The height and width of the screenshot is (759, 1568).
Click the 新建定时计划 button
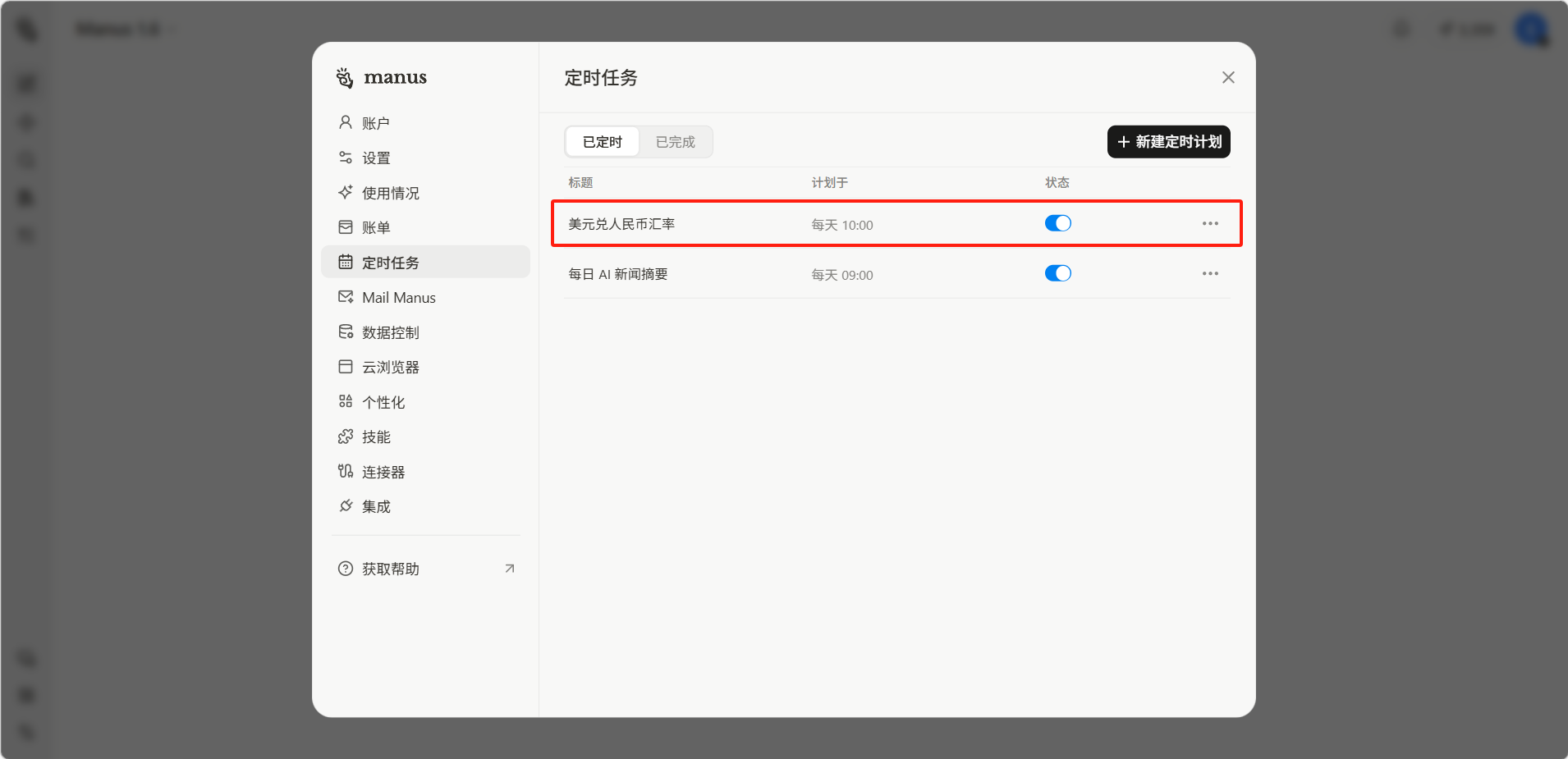pyautogui.click(x=1168, y=142)
